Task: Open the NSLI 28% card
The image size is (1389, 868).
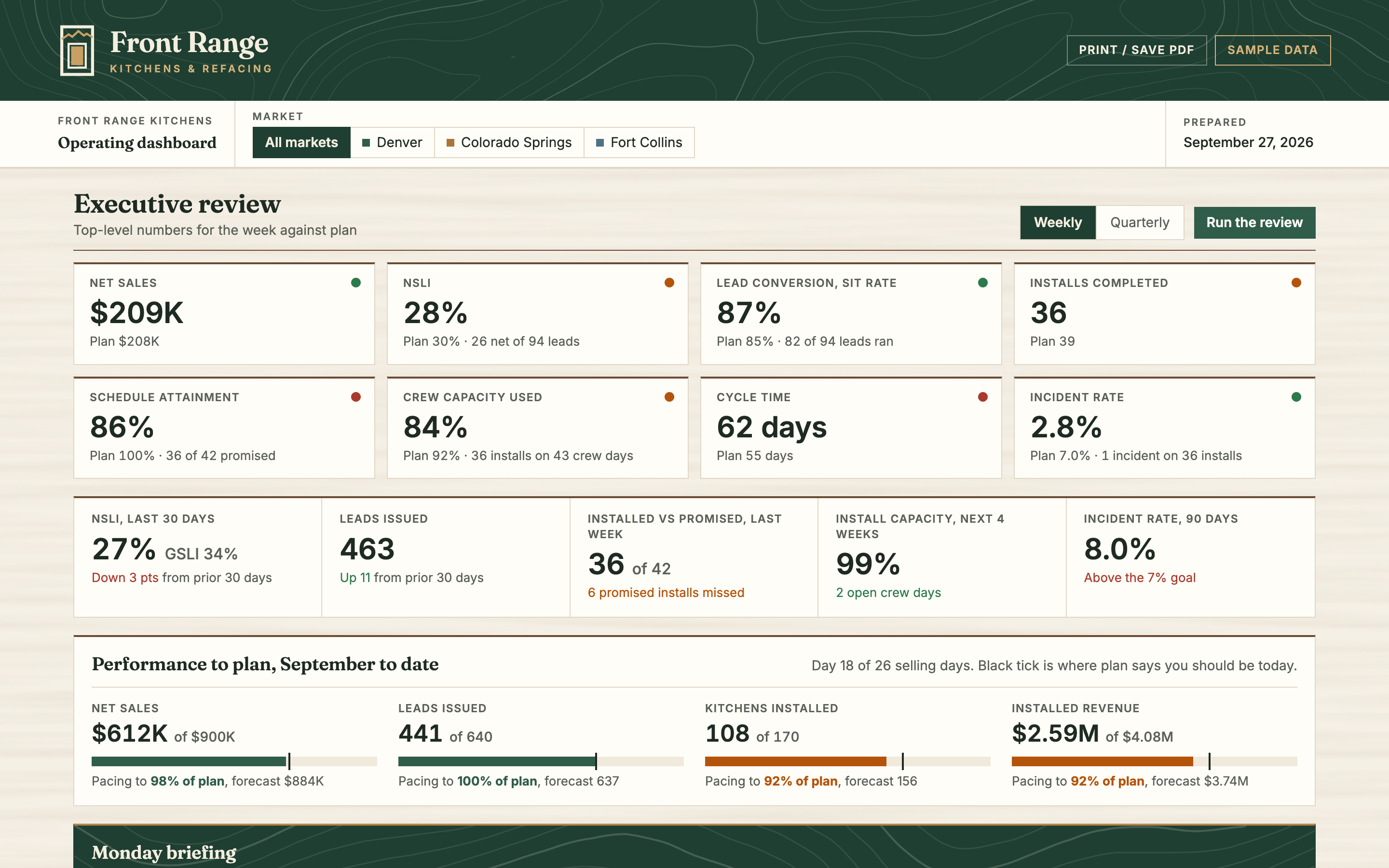Action: pyautogui.click(x=537, y=313)
